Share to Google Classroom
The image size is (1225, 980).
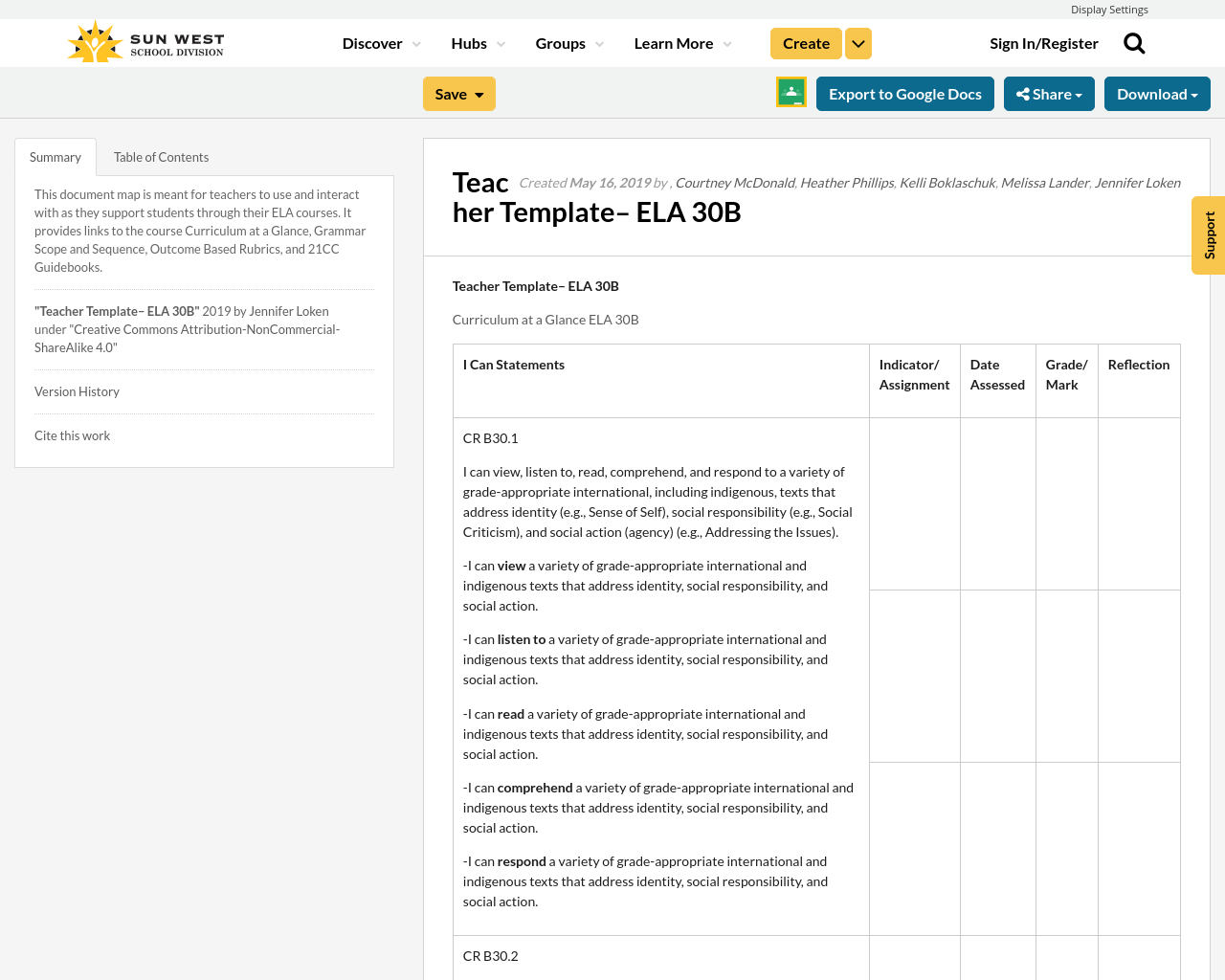tap(790, 91)
